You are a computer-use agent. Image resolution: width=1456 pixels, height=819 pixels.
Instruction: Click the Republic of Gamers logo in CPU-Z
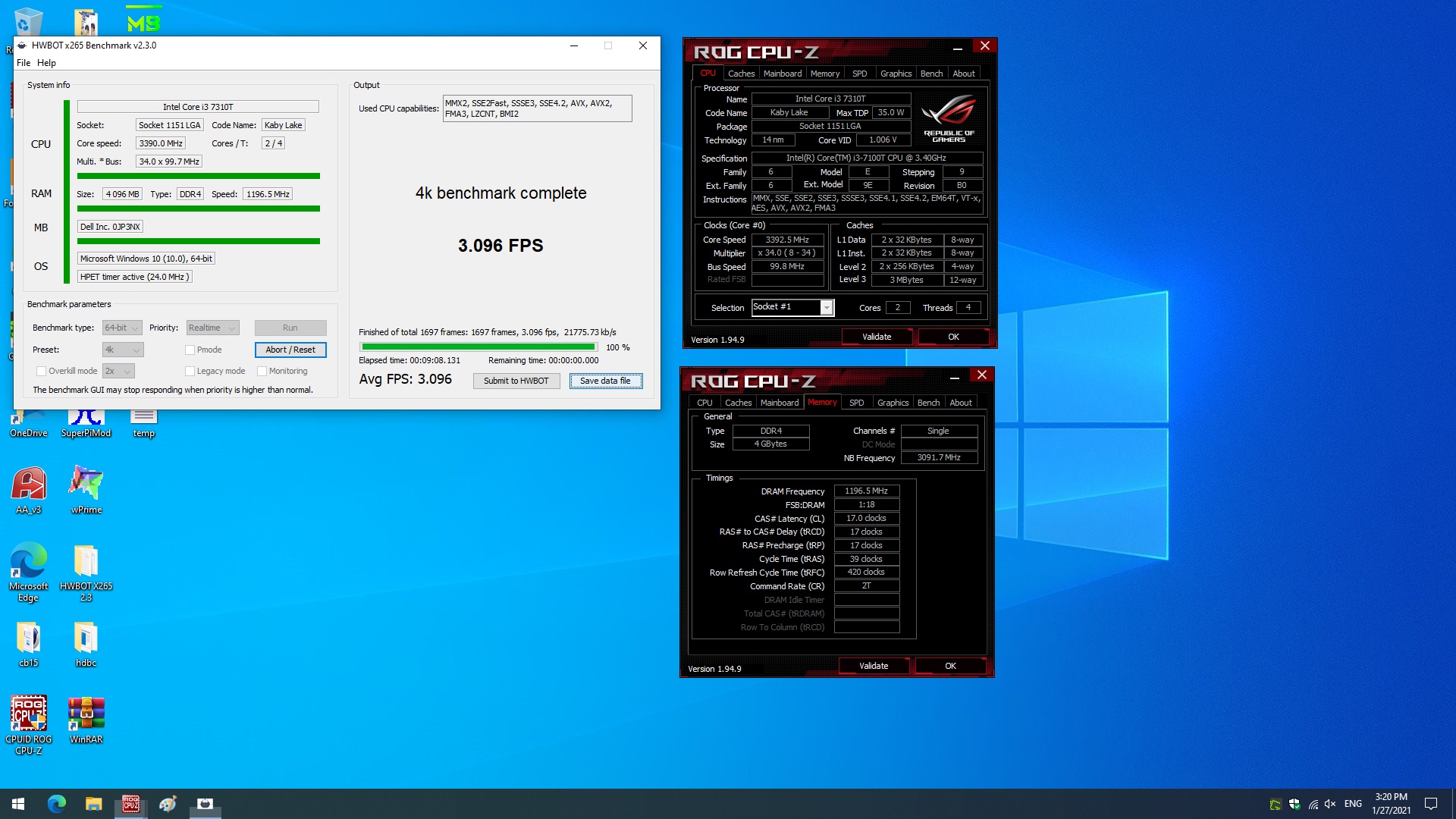(x=949, y=118)
